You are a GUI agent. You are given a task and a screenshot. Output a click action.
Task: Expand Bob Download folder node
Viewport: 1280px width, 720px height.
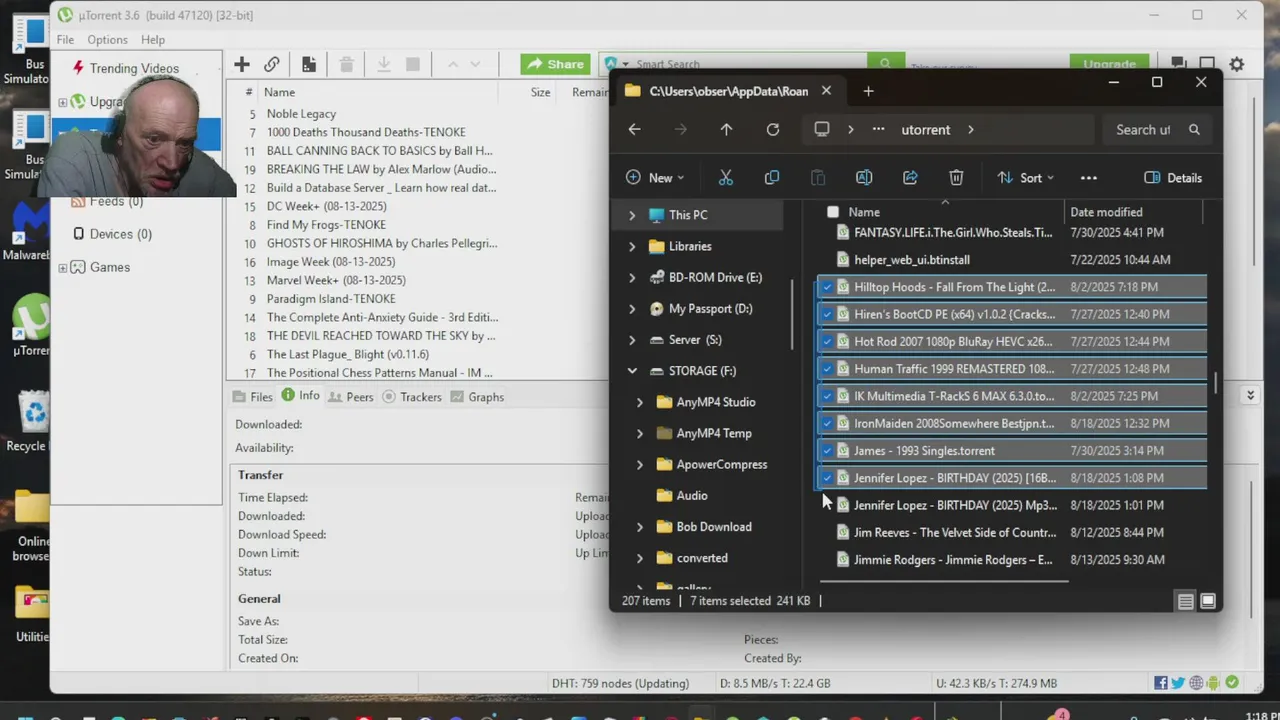pos(640,527)
